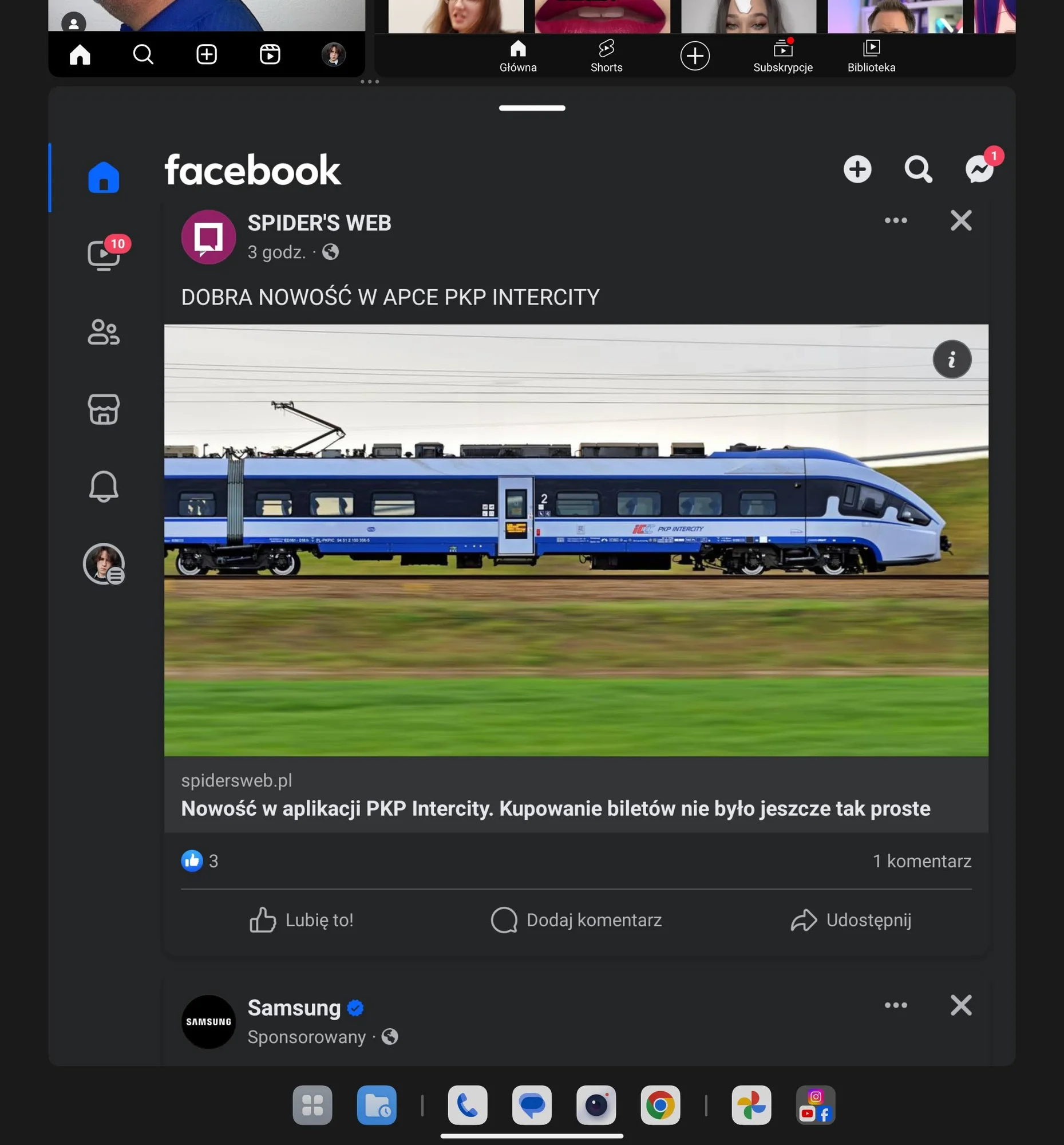This screenshot has width=1064, height=1145.
Task: Show link info on train image
Action: point(952,360)
